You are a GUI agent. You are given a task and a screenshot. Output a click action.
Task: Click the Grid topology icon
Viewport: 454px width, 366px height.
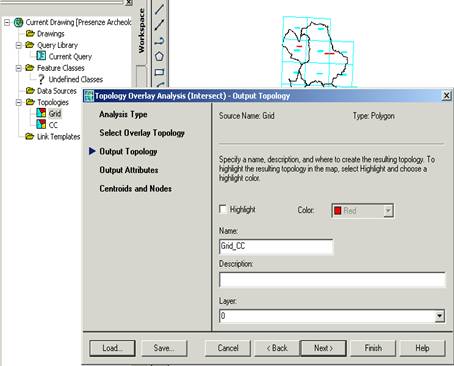pos(41,113)
